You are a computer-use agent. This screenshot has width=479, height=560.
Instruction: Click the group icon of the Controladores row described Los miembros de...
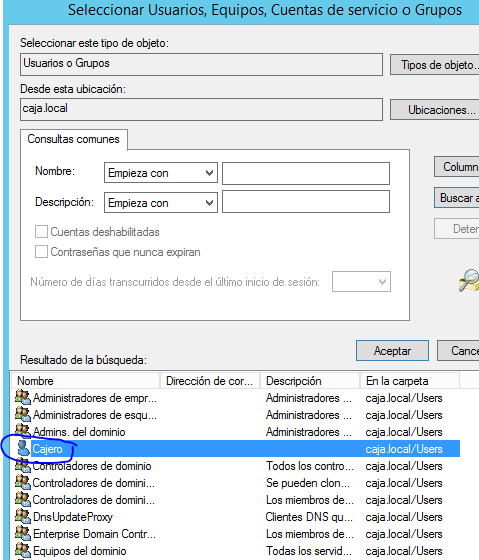click(x=23, y=499)
